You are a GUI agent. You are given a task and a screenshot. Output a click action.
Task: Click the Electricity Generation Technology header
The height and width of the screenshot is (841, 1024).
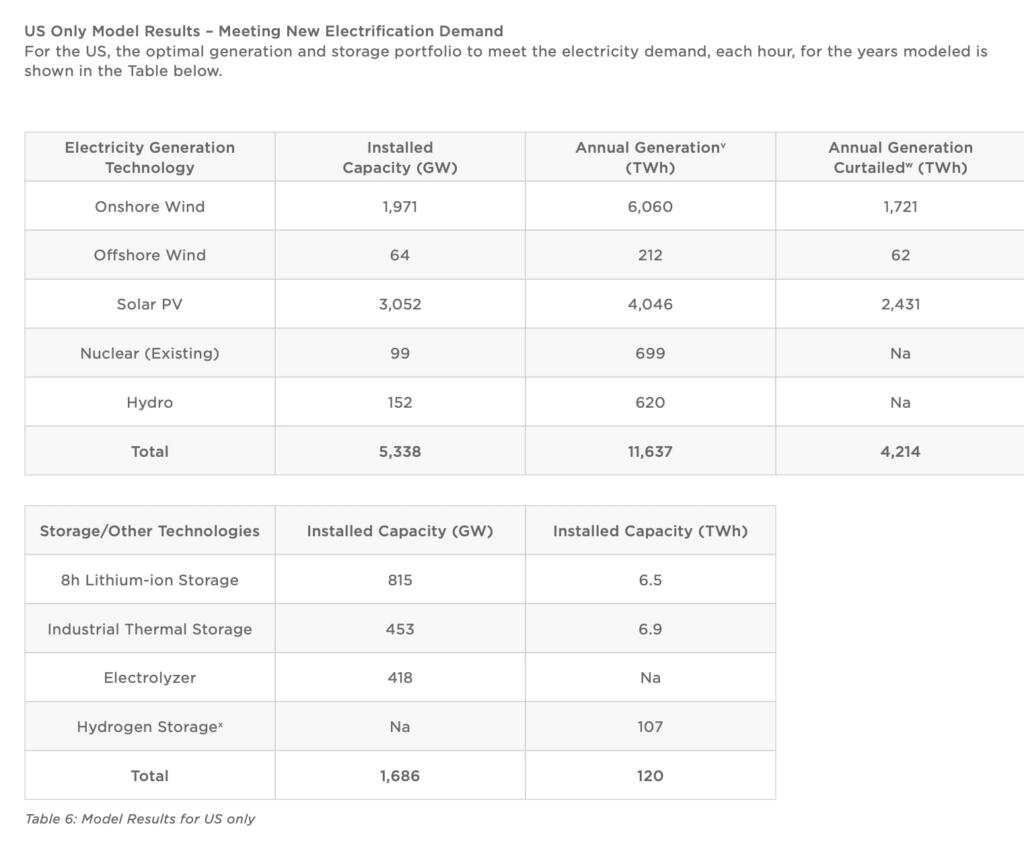(x=150, y=158)
